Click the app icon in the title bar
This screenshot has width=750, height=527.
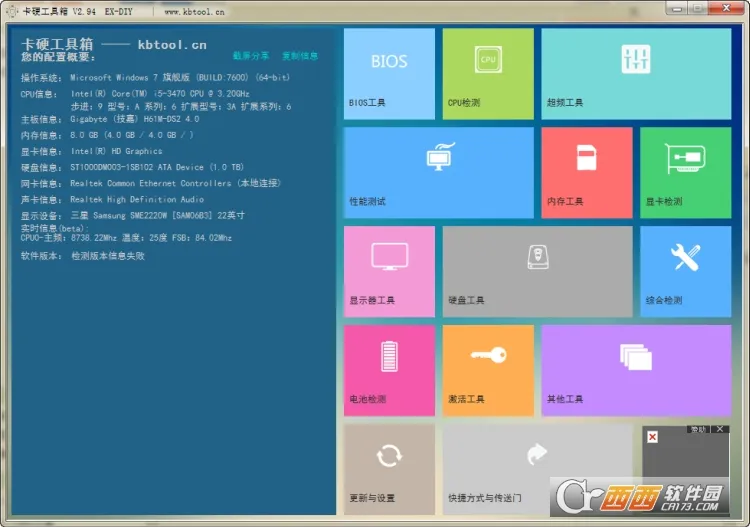click(12, 11)
